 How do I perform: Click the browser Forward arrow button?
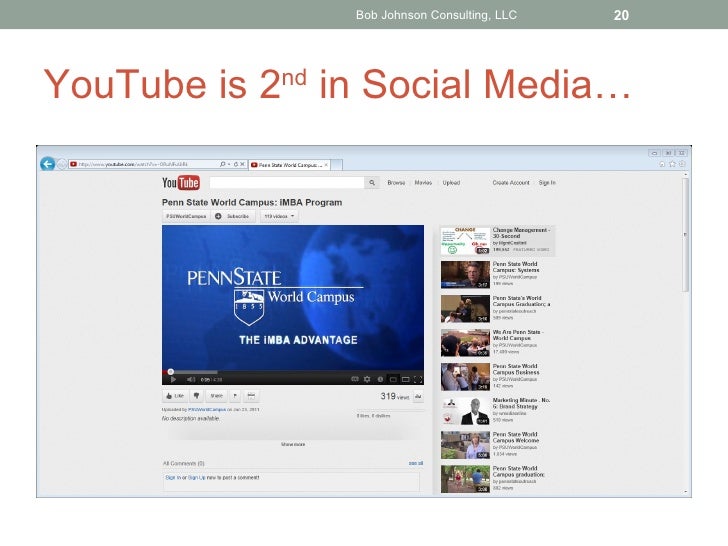point(62,164)
